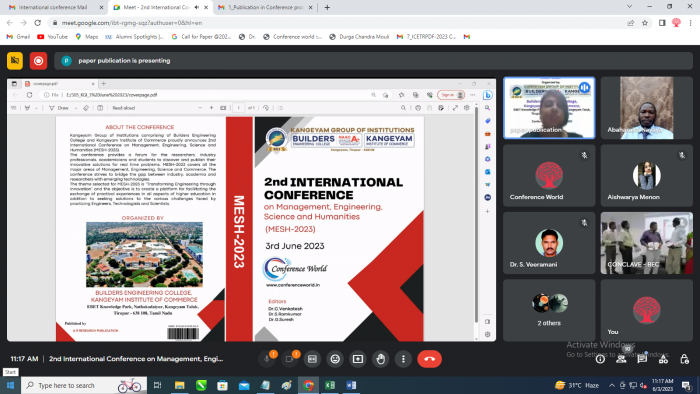Viewport: 700px width, 394px height.
Task: Raise hand in the meeting
Action: (380, 359)
